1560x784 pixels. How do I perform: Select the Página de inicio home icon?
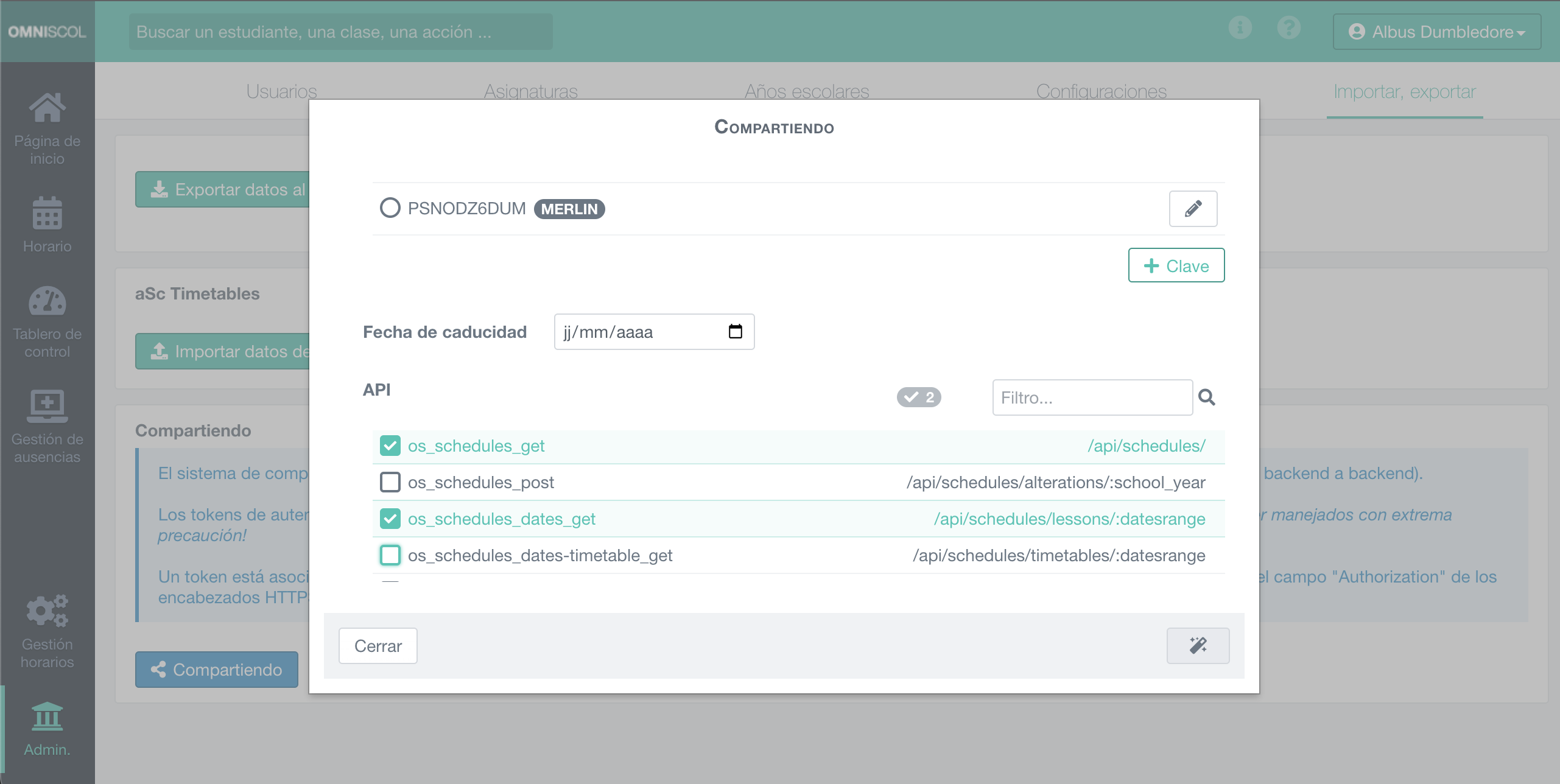click(47, 107)
